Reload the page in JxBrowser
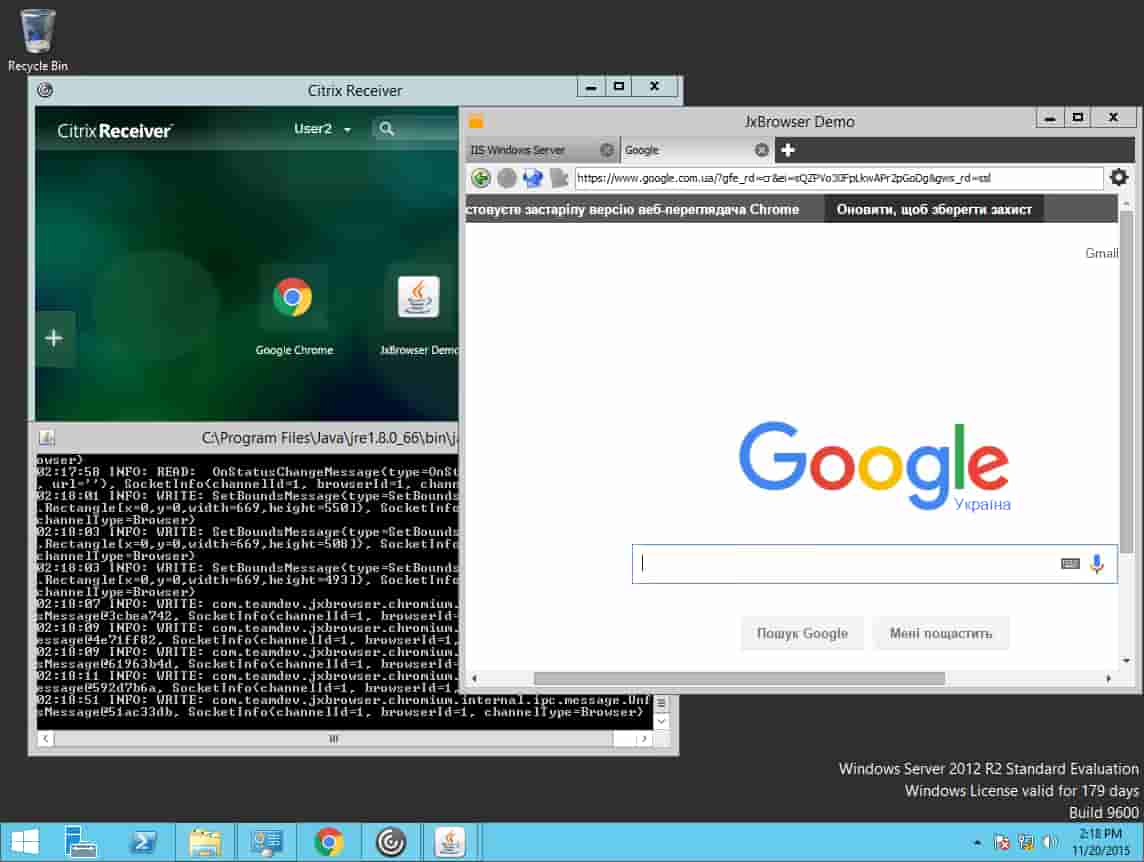Screen dimensions: 1144x862 (533, 177)
